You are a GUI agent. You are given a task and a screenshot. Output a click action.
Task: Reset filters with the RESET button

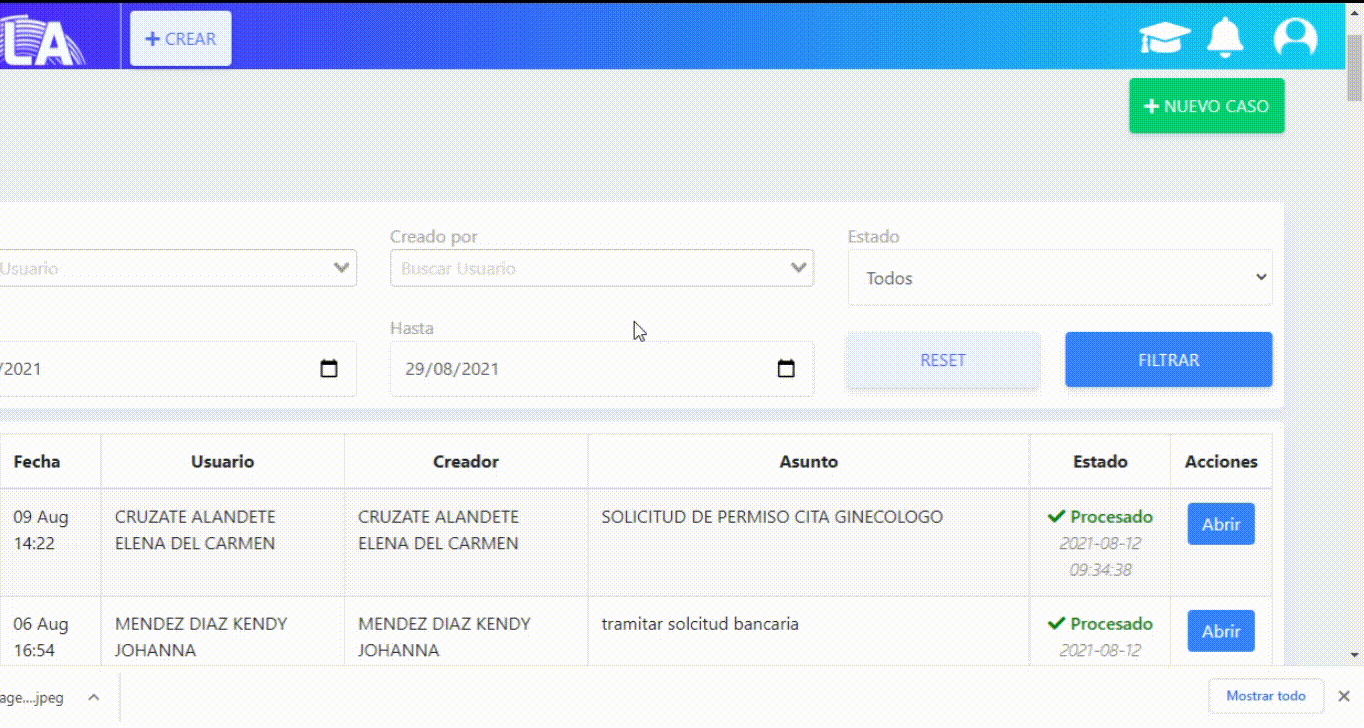point(942,360)
